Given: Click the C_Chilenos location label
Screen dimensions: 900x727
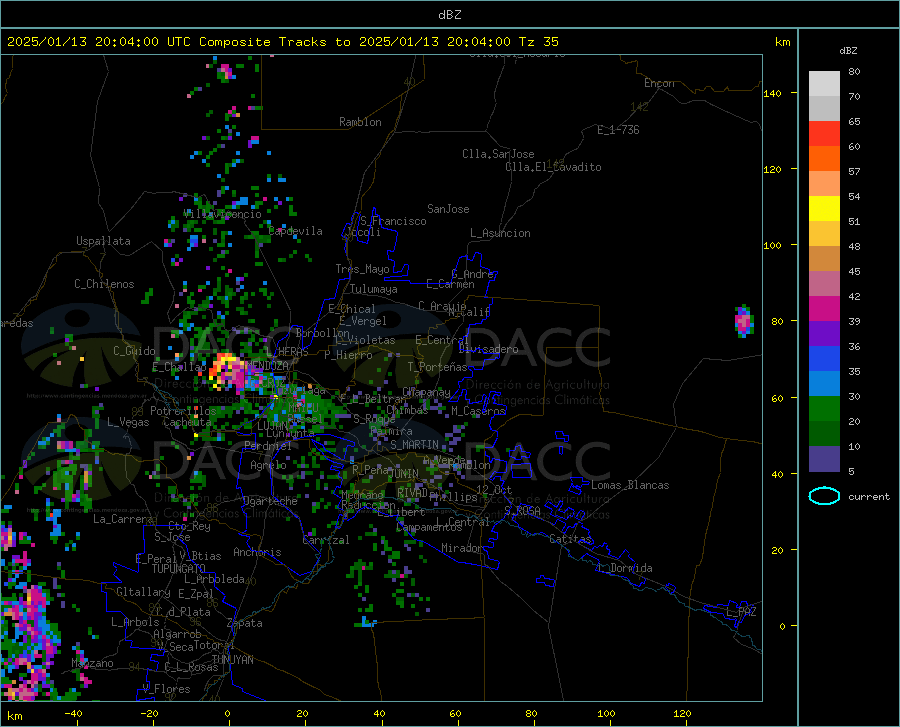Looking at the screenshot, I should [x=104, y=284].
